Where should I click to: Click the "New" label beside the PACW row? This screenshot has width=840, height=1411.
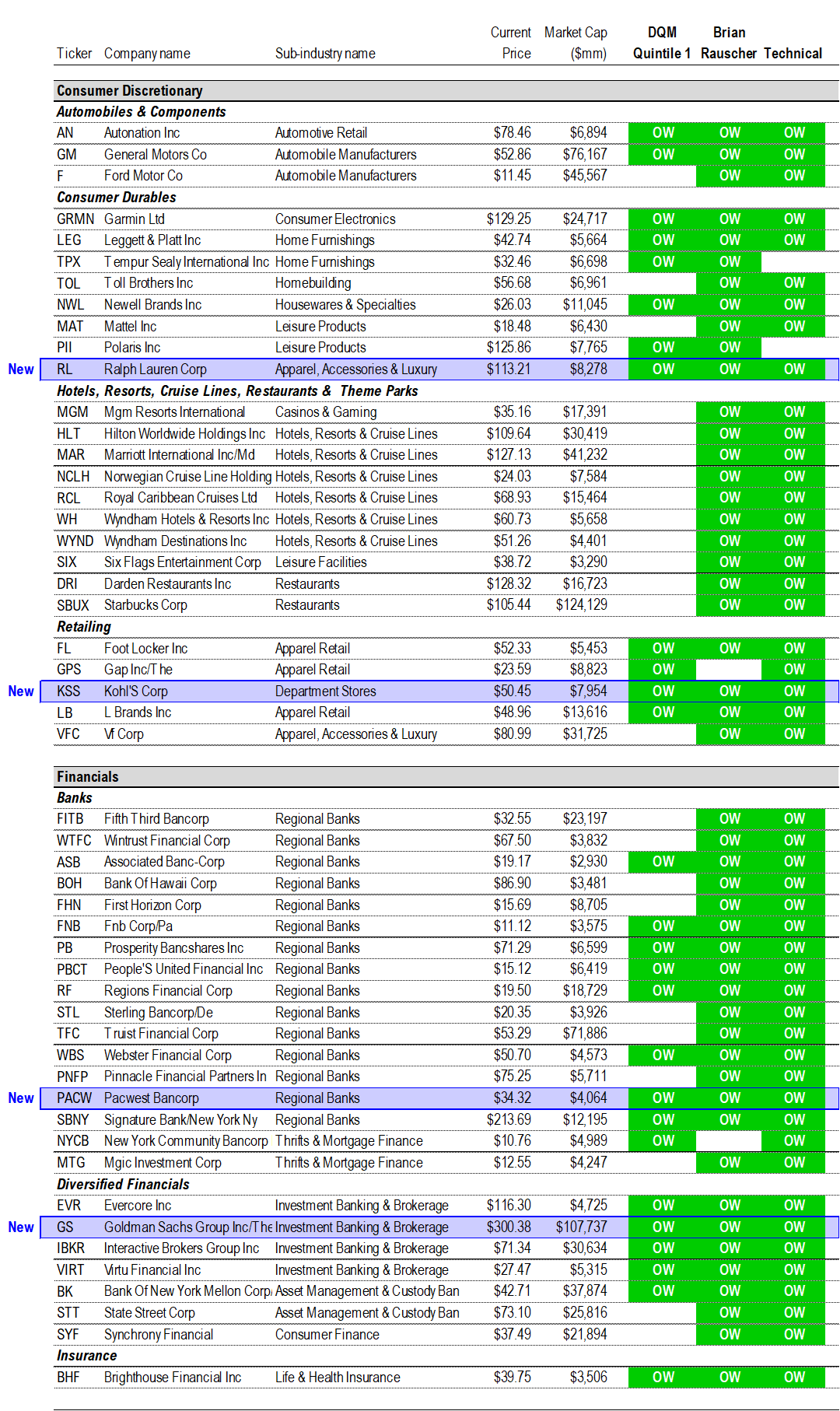click(x=21, y=1098)
